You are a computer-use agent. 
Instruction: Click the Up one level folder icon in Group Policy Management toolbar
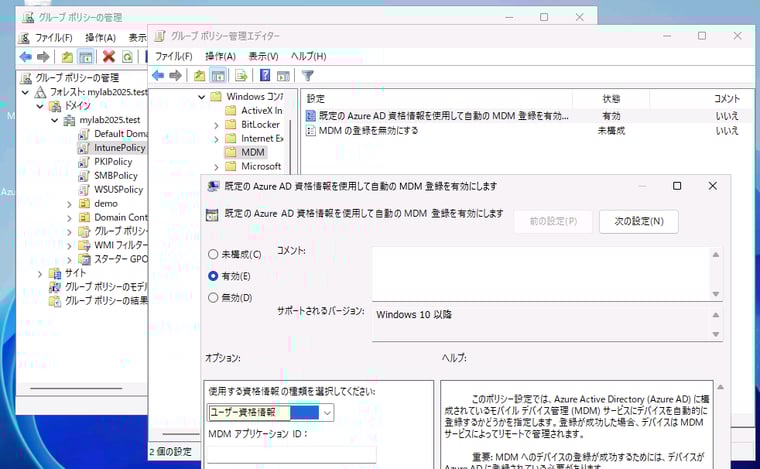point(67,57)
